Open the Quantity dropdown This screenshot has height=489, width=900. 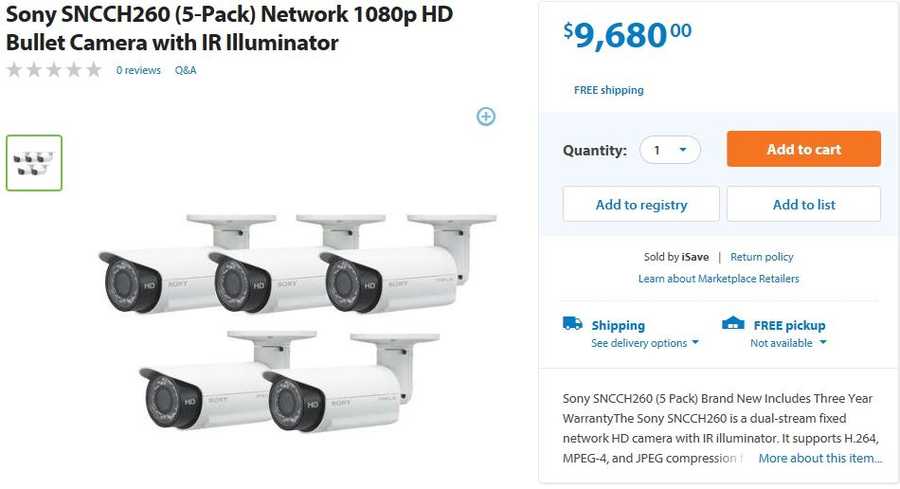pyautogui.click(x=670, y=150)
